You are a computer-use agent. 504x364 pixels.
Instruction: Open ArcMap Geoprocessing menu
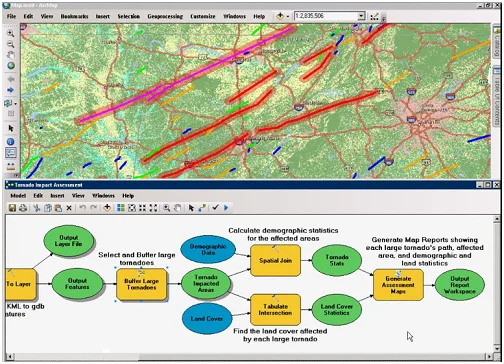[165, 16]
